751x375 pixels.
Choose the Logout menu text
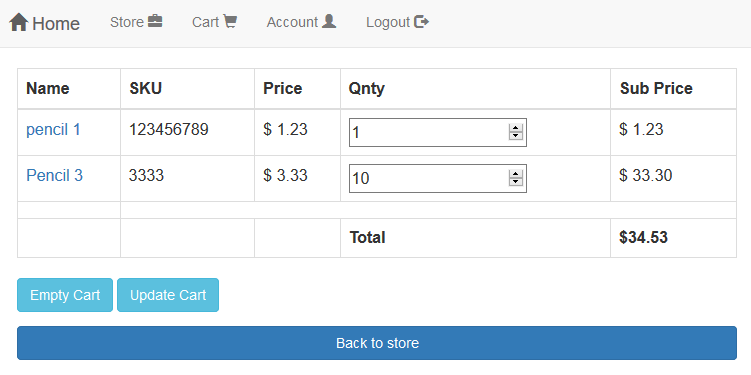click(388, 22)
